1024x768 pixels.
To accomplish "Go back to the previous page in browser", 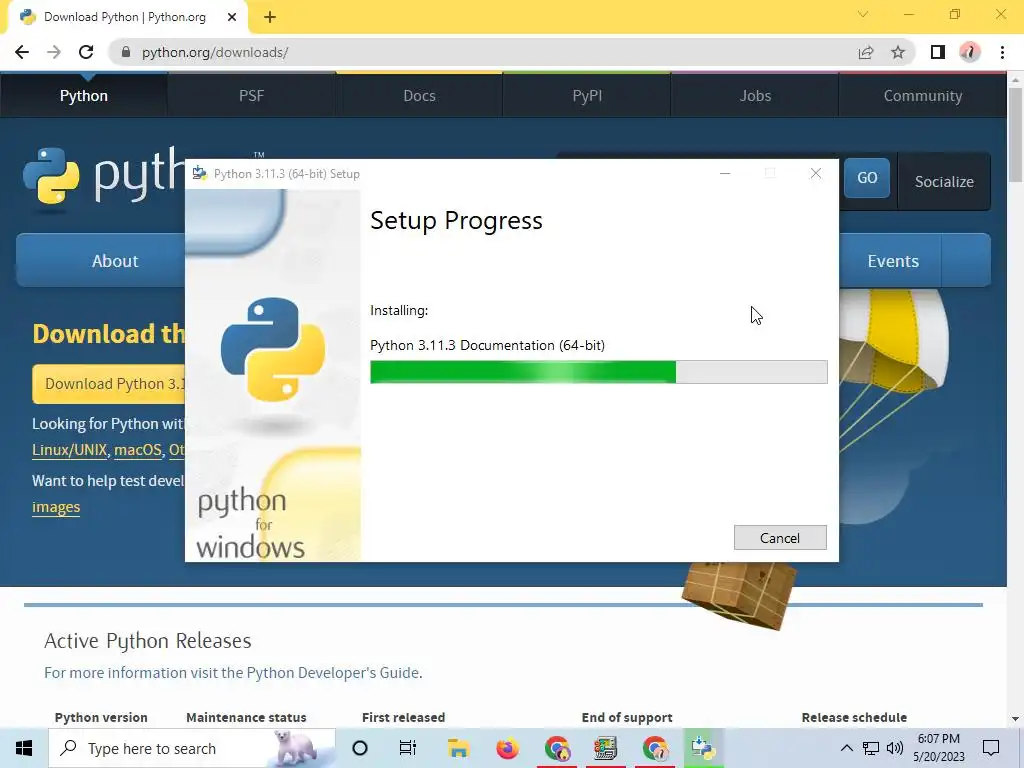I will (x=22, y=52).
